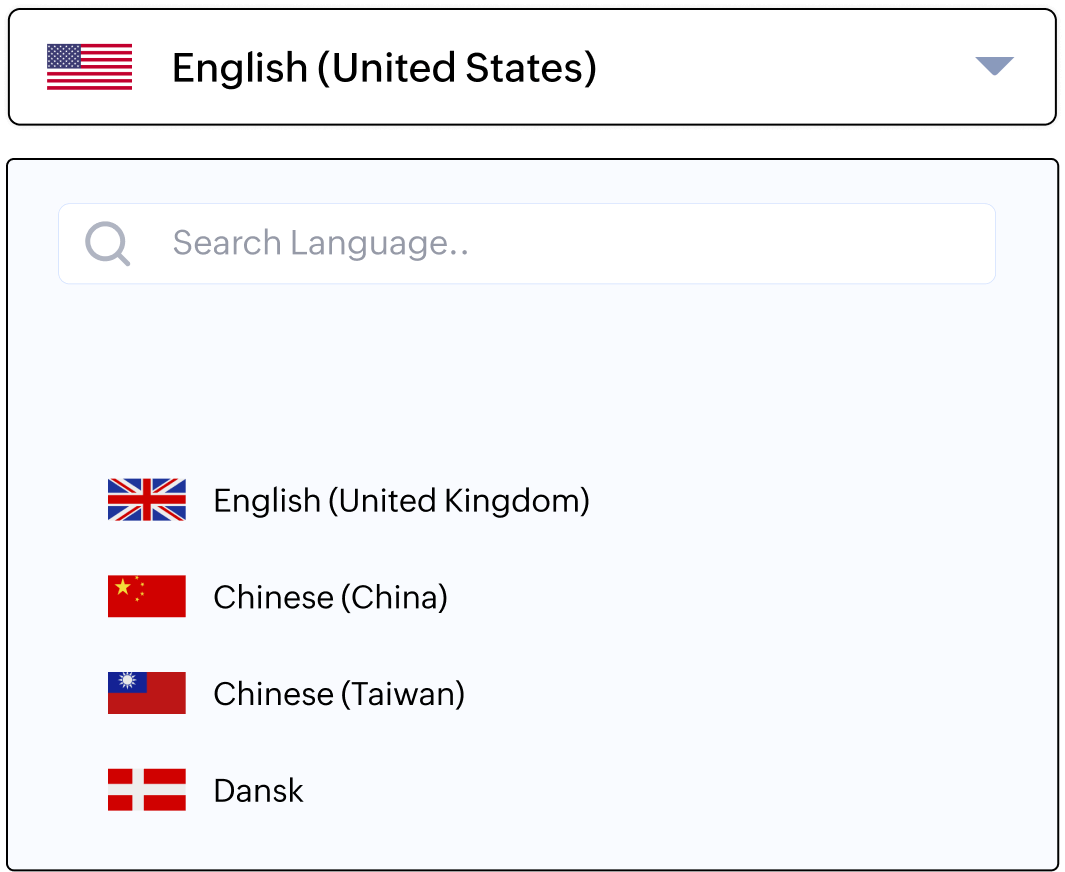The height and width of the screenshot is (872, 1065).
Task: Choose Chinese (Taiwan) from the list
Action: point(337,693)
